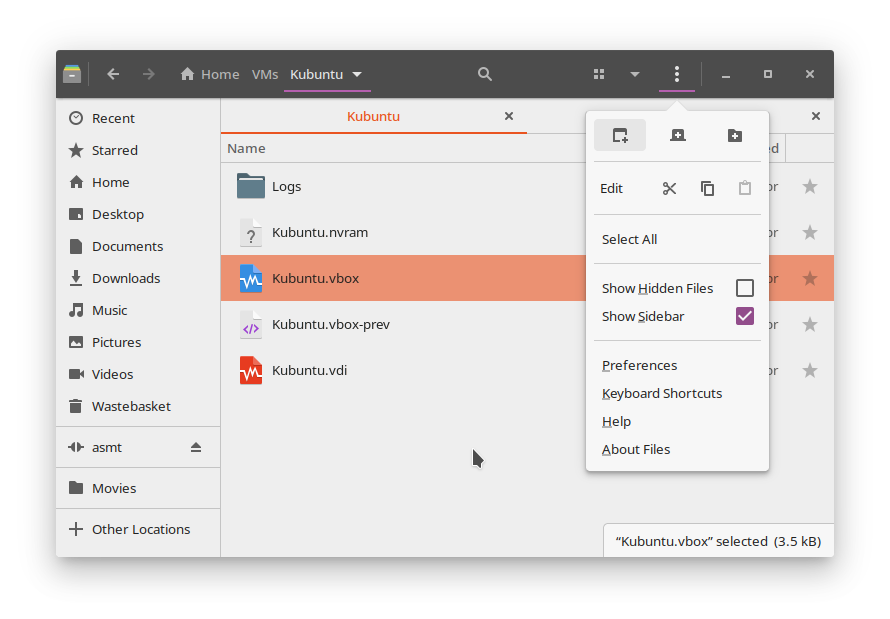Star the Logs folder
This screenshot has width=890, height=619.
(x=810, y=186)
